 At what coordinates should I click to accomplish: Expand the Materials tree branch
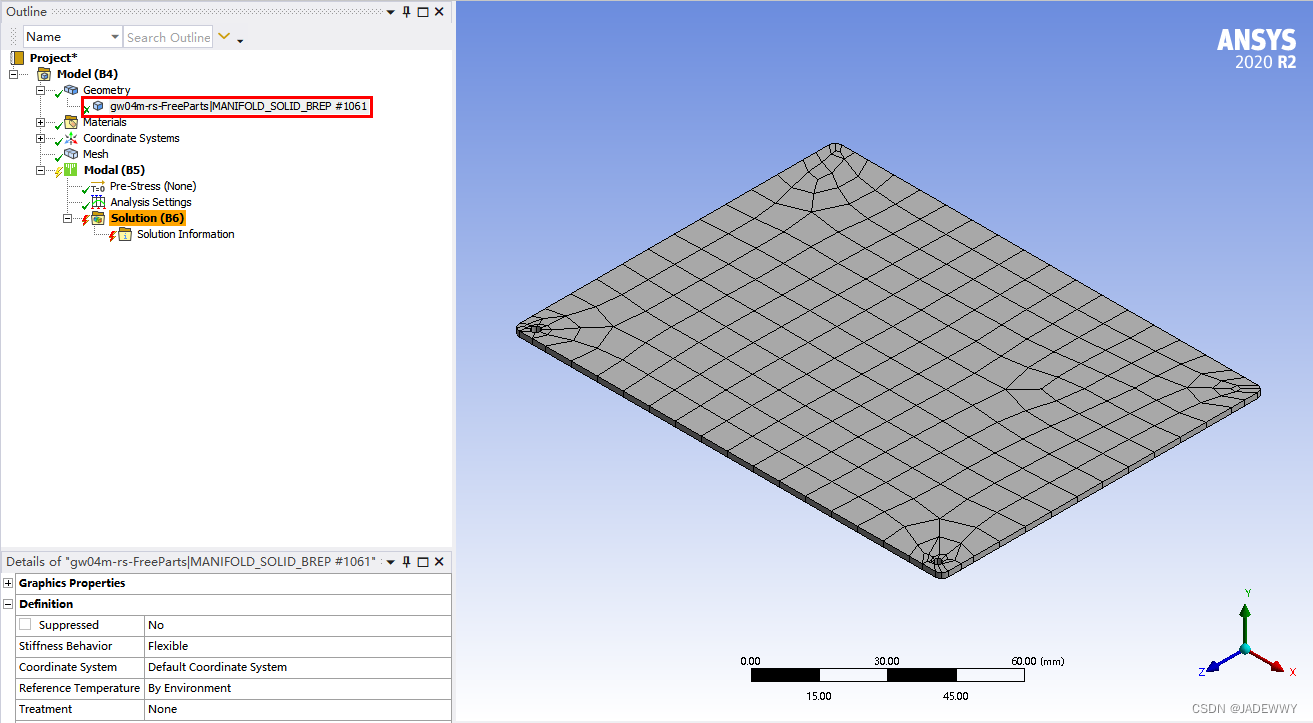[39, 122]
